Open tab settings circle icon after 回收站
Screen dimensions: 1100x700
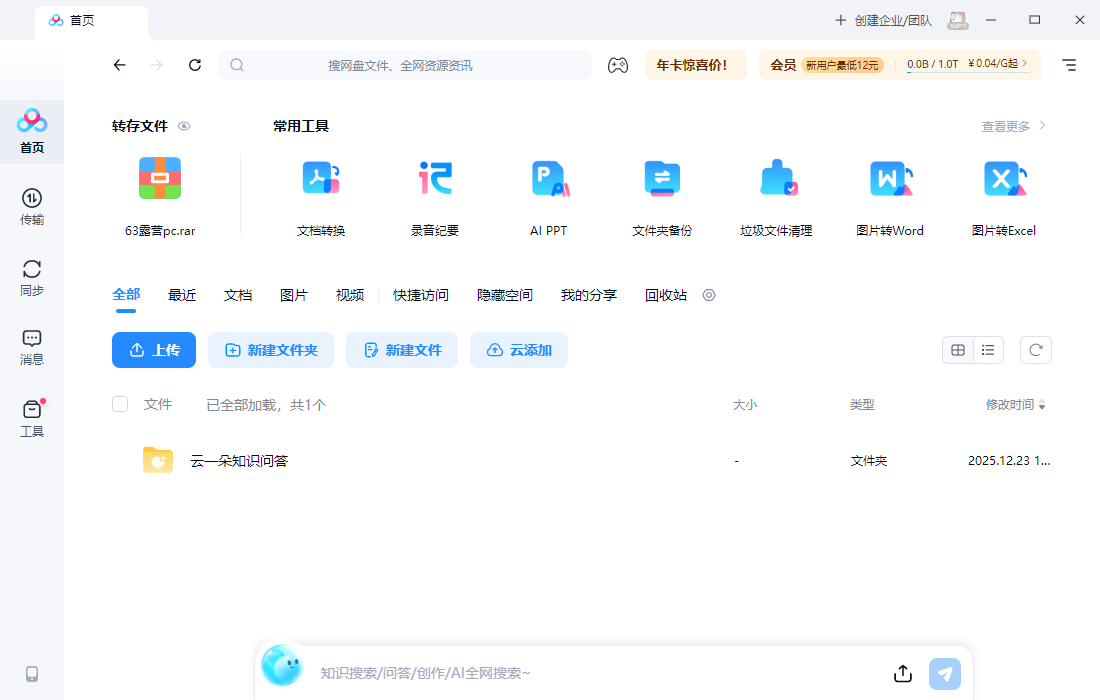(x=709, y=295)
